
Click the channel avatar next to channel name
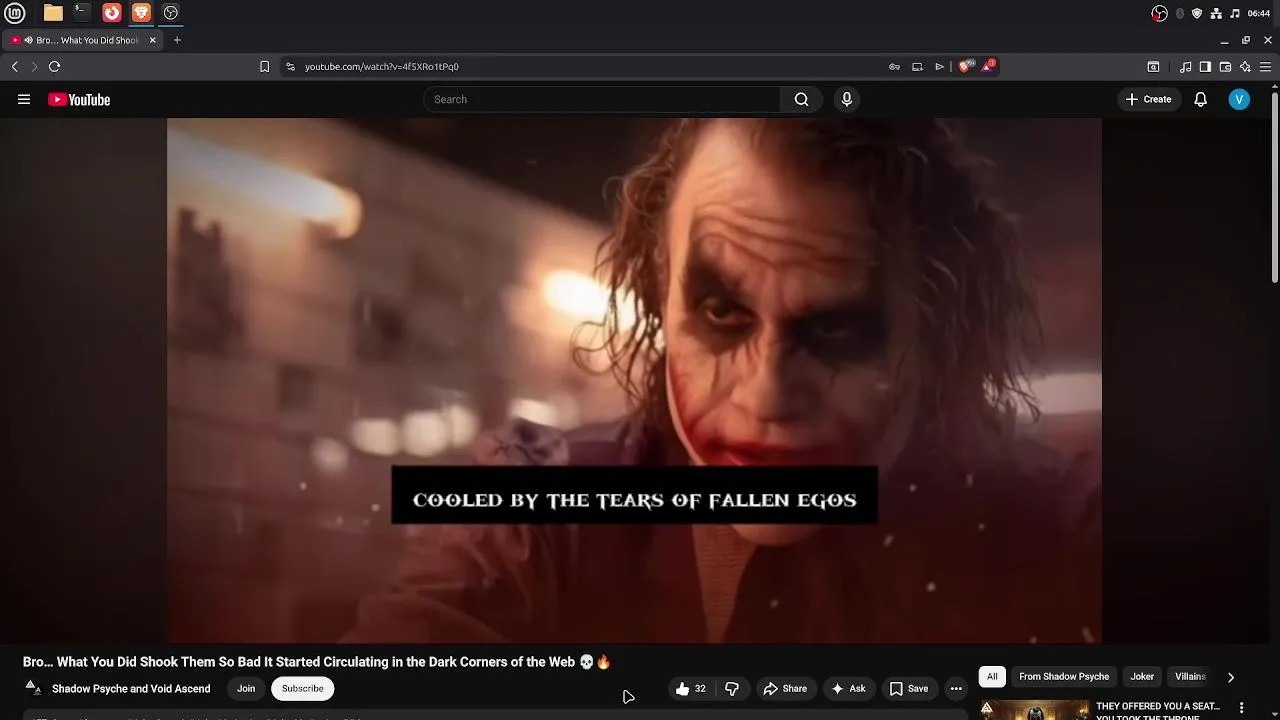33,688
